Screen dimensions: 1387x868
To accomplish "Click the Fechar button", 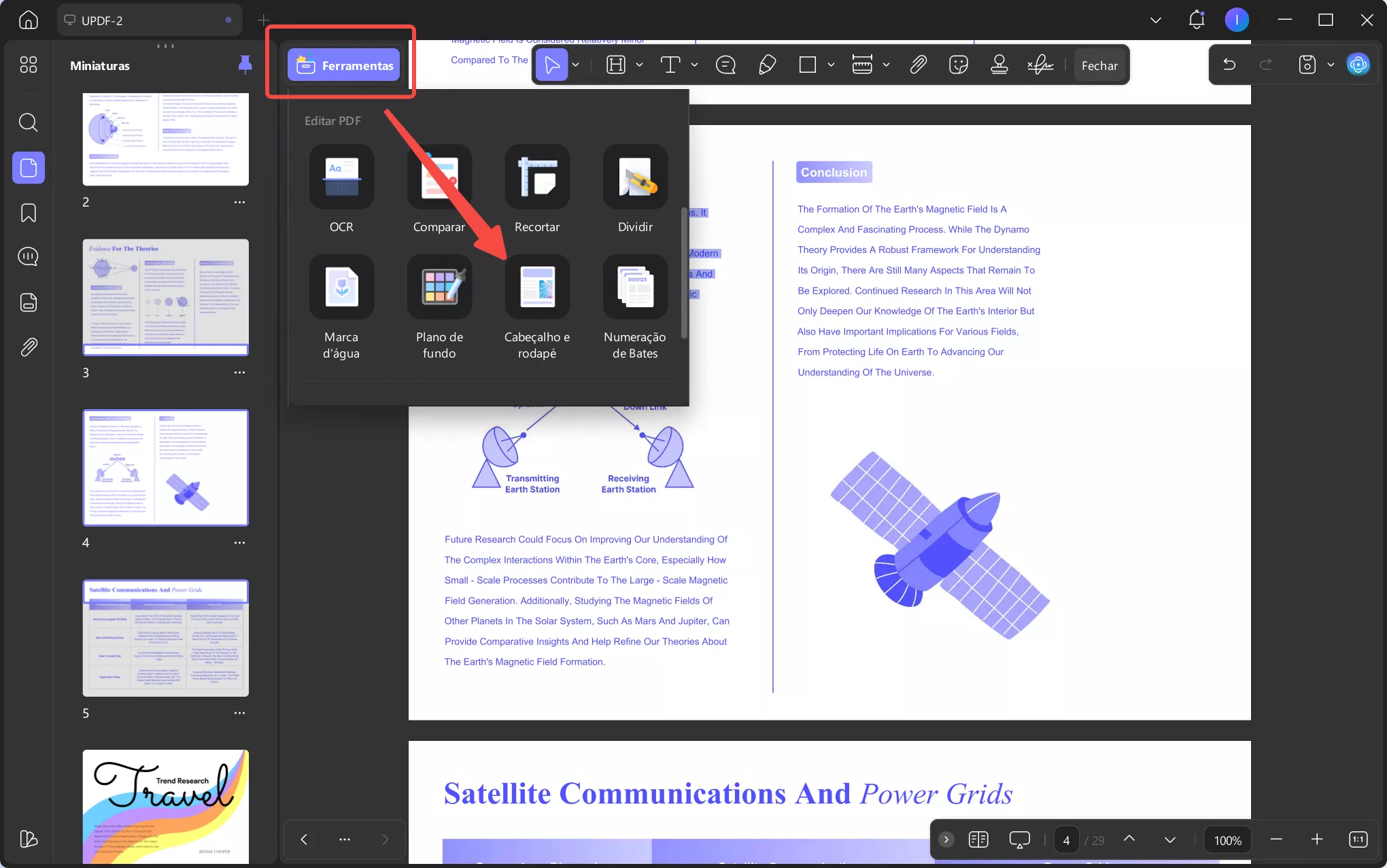I will click(x=1099, y=65).
